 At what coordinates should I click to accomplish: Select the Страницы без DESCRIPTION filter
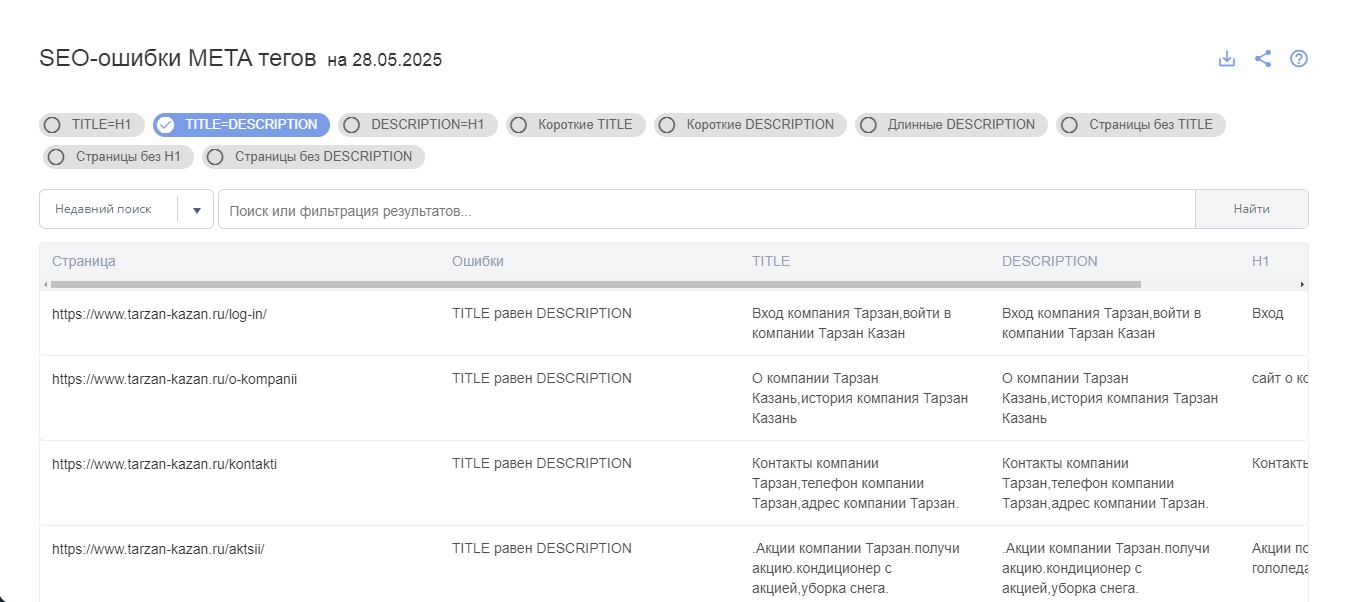point(314,157)
